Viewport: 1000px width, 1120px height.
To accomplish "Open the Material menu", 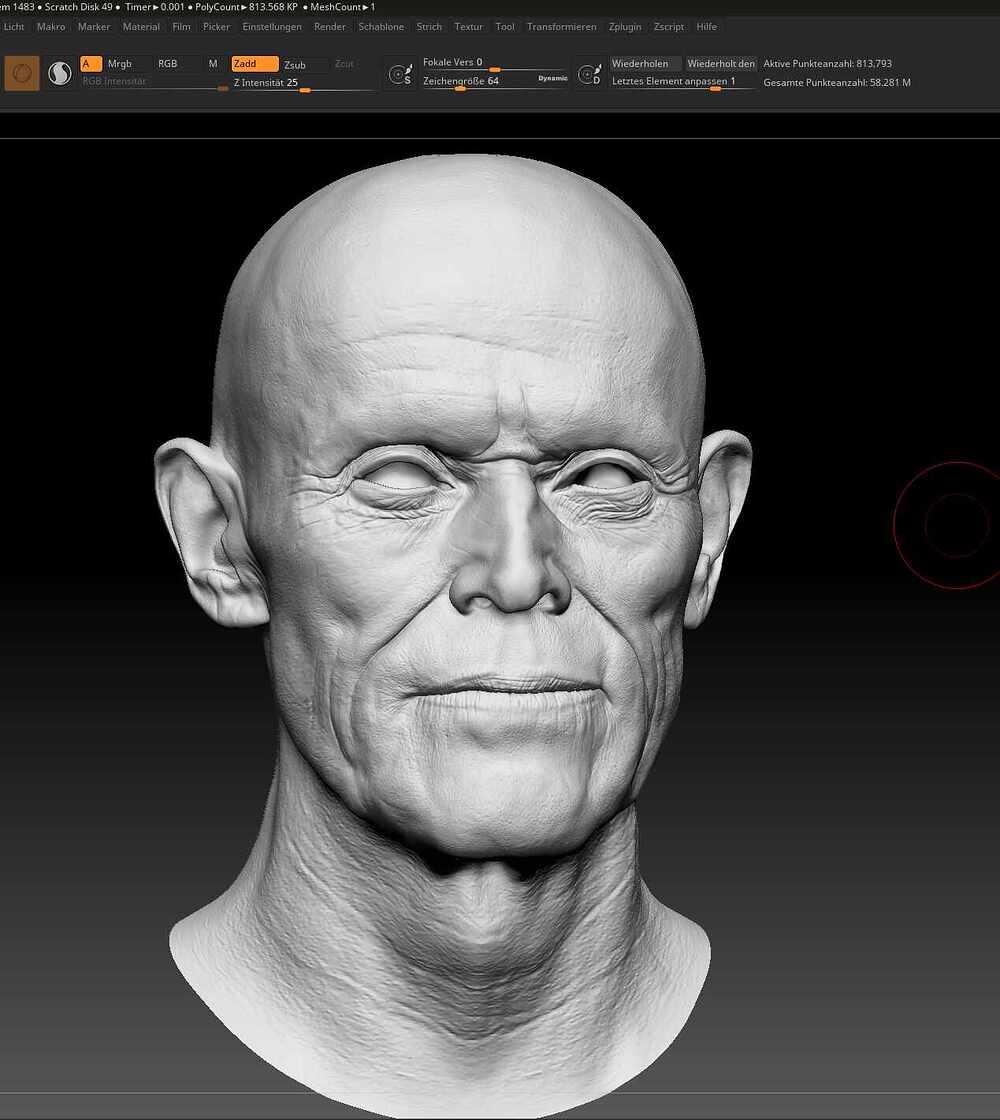I will coord(141,26).
